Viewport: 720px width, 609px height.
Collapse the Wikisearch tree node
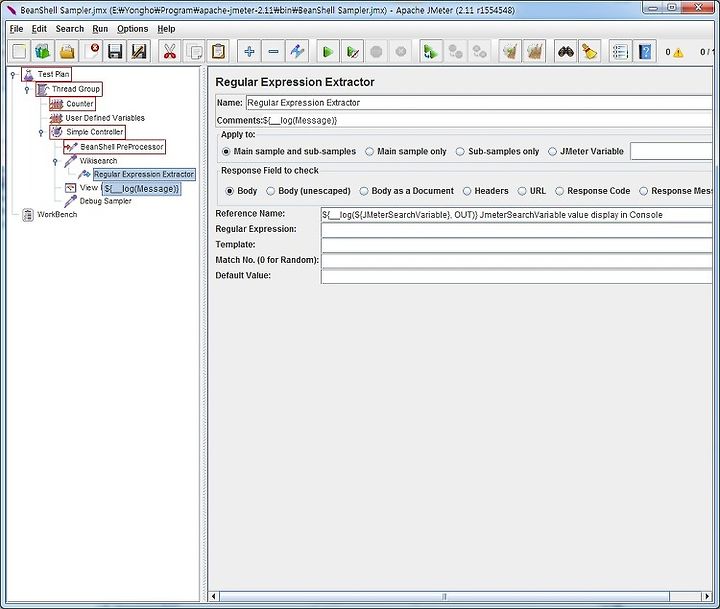[55, 162]
